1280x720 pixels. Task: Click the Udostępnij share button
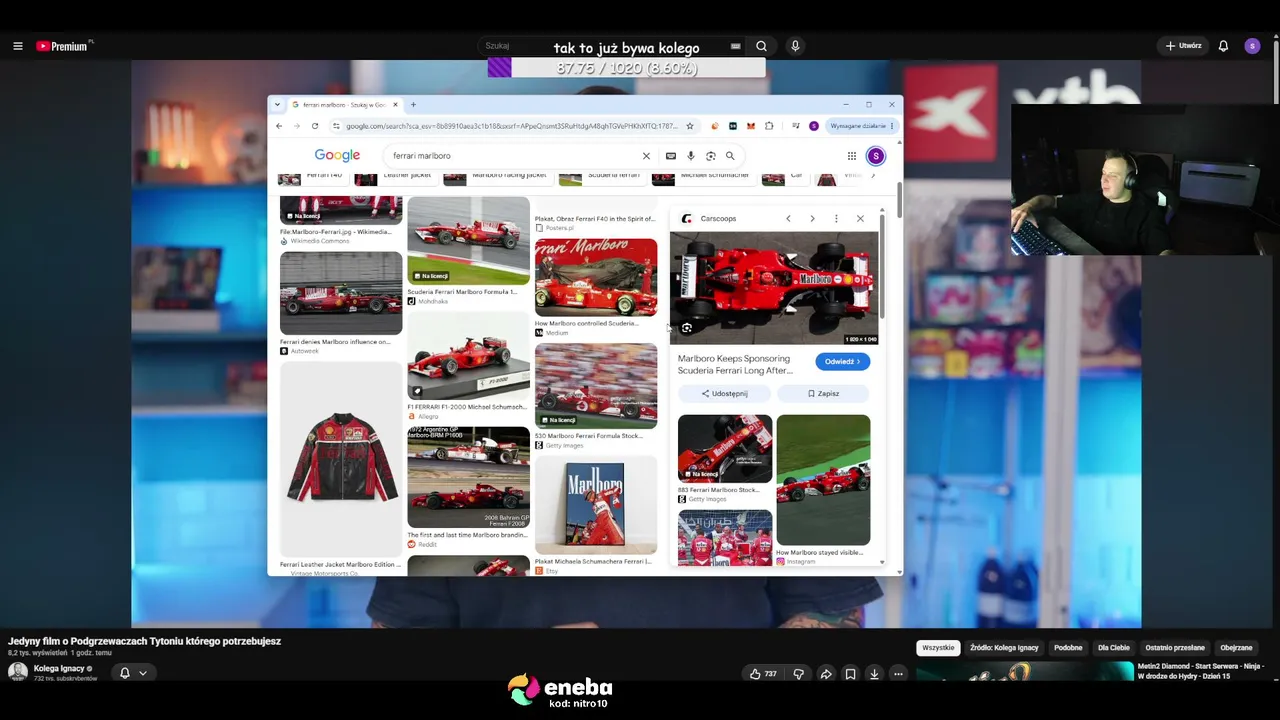pyautogui.click(x=724, y=393)
